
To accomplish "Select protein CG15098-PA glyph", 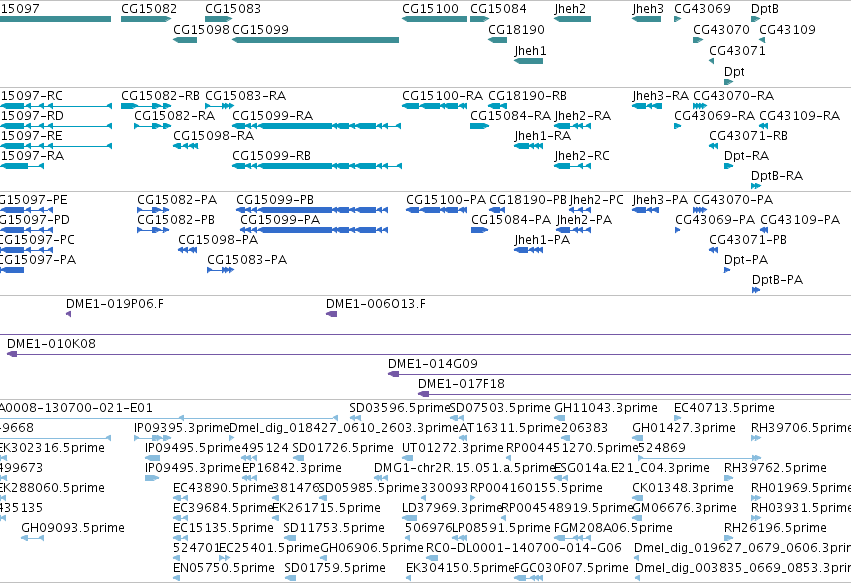I will coord(187,250).
